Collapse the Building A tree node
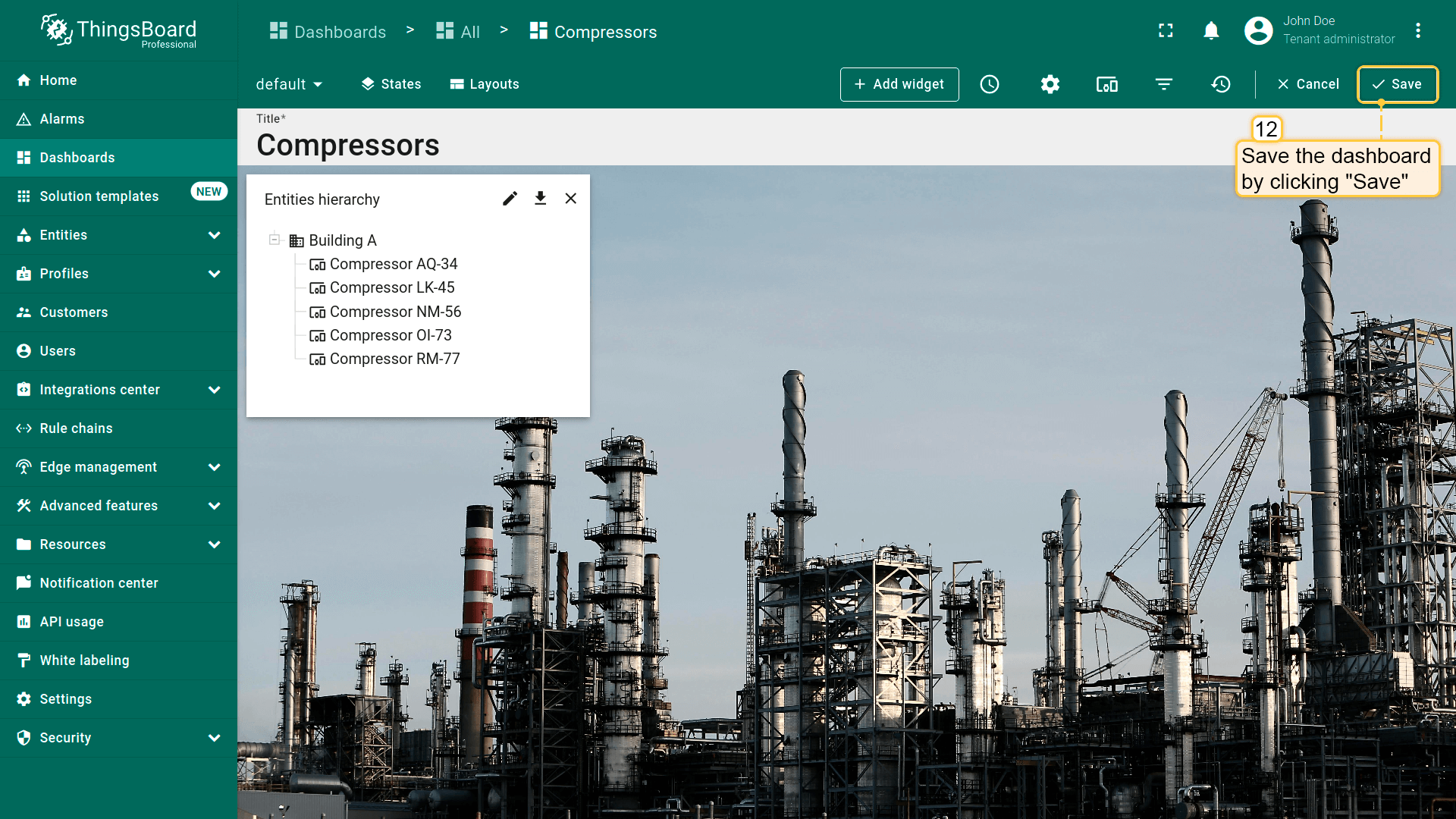Viewport: 1456px width, 819px height. 275,240
